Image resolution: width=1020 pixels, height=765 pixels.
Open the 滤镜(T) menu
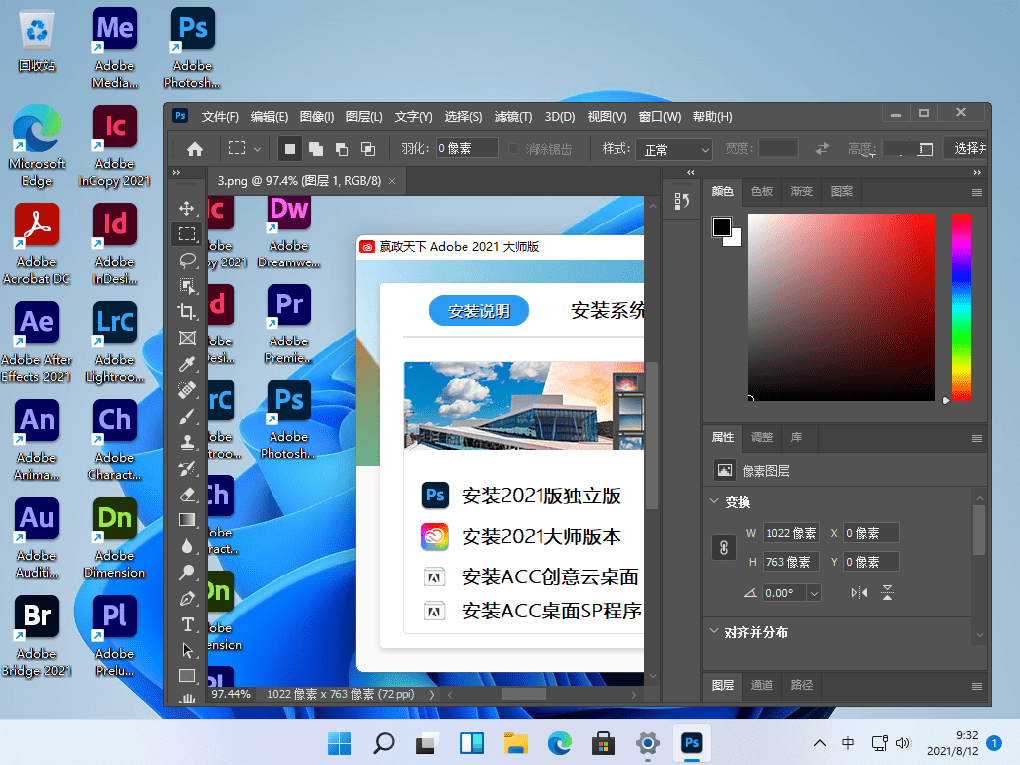point(513,116)
